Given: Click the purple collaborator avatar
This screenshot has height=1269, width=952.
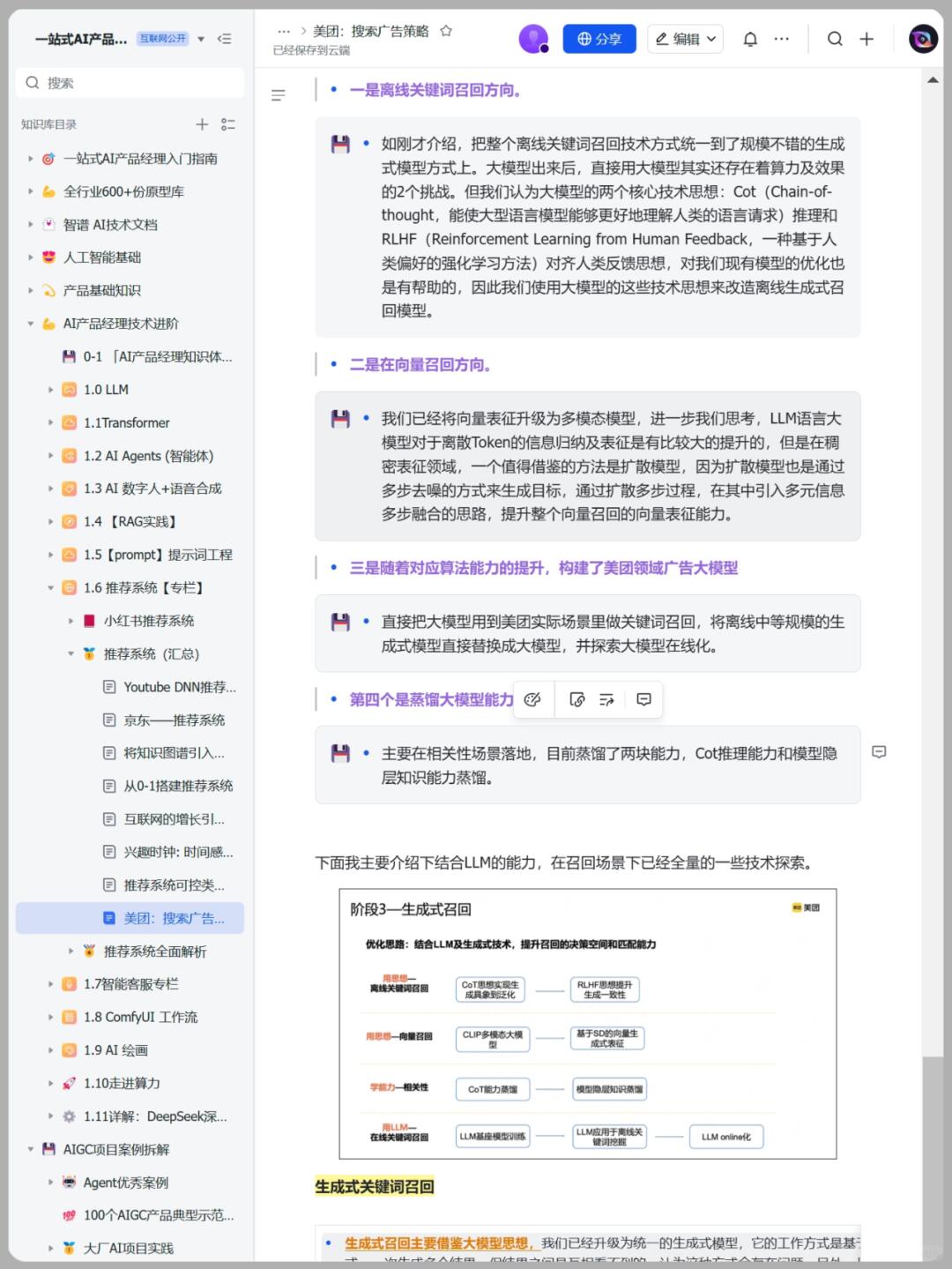Looking at the screenshot, I should click(533, 39).
